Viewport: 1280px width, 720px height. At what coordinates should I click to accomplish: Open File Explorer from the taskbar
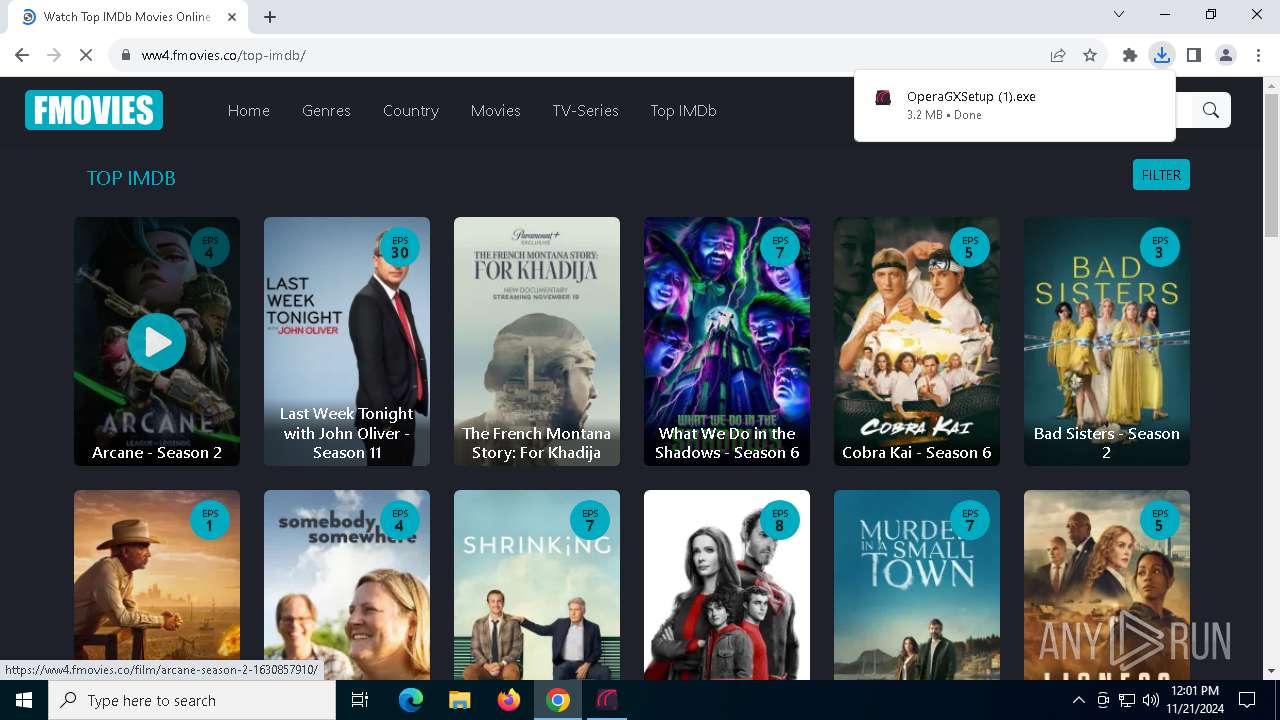[459, 700]
